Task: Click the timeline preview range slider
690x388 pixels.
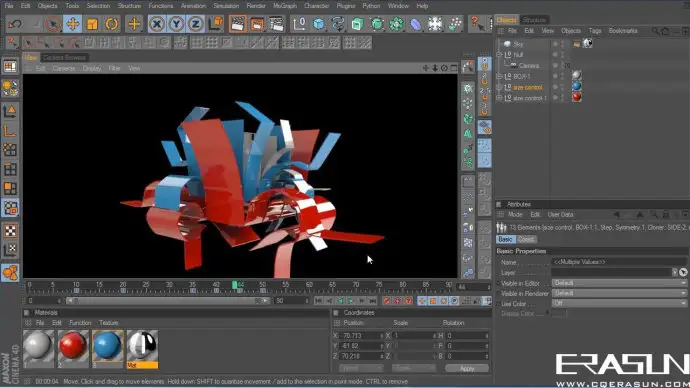Action: pyautogui.click(x=168, y=301)
